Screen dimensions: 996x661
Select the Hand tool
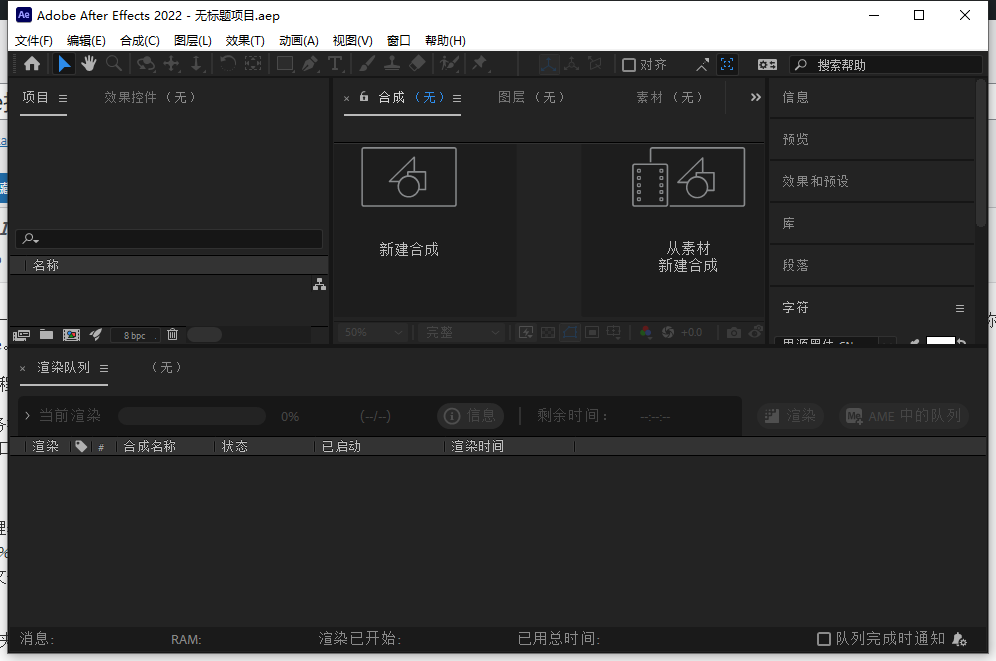coord(88,63)
